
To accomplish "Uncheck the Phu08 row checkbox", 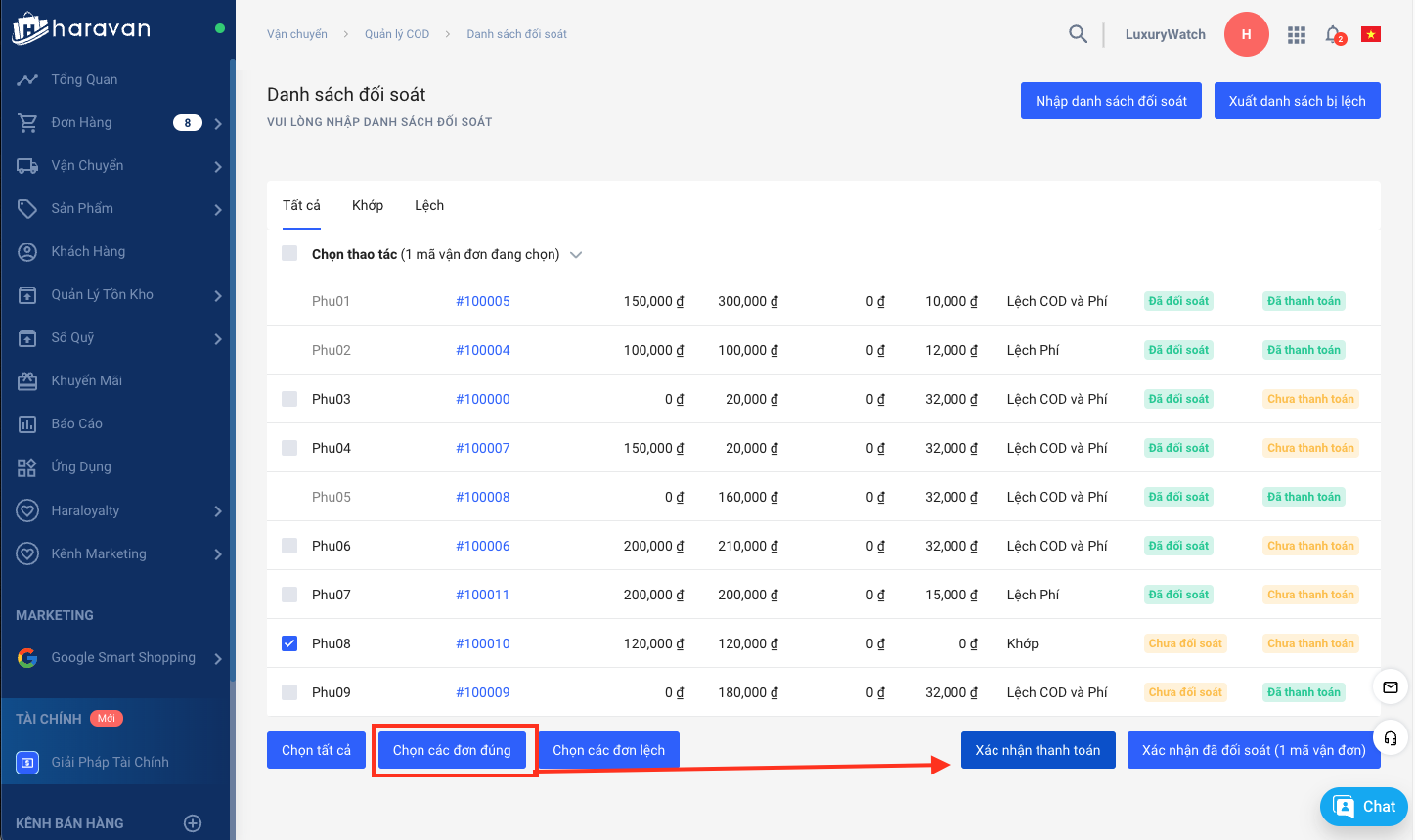I will click(289, 643).
